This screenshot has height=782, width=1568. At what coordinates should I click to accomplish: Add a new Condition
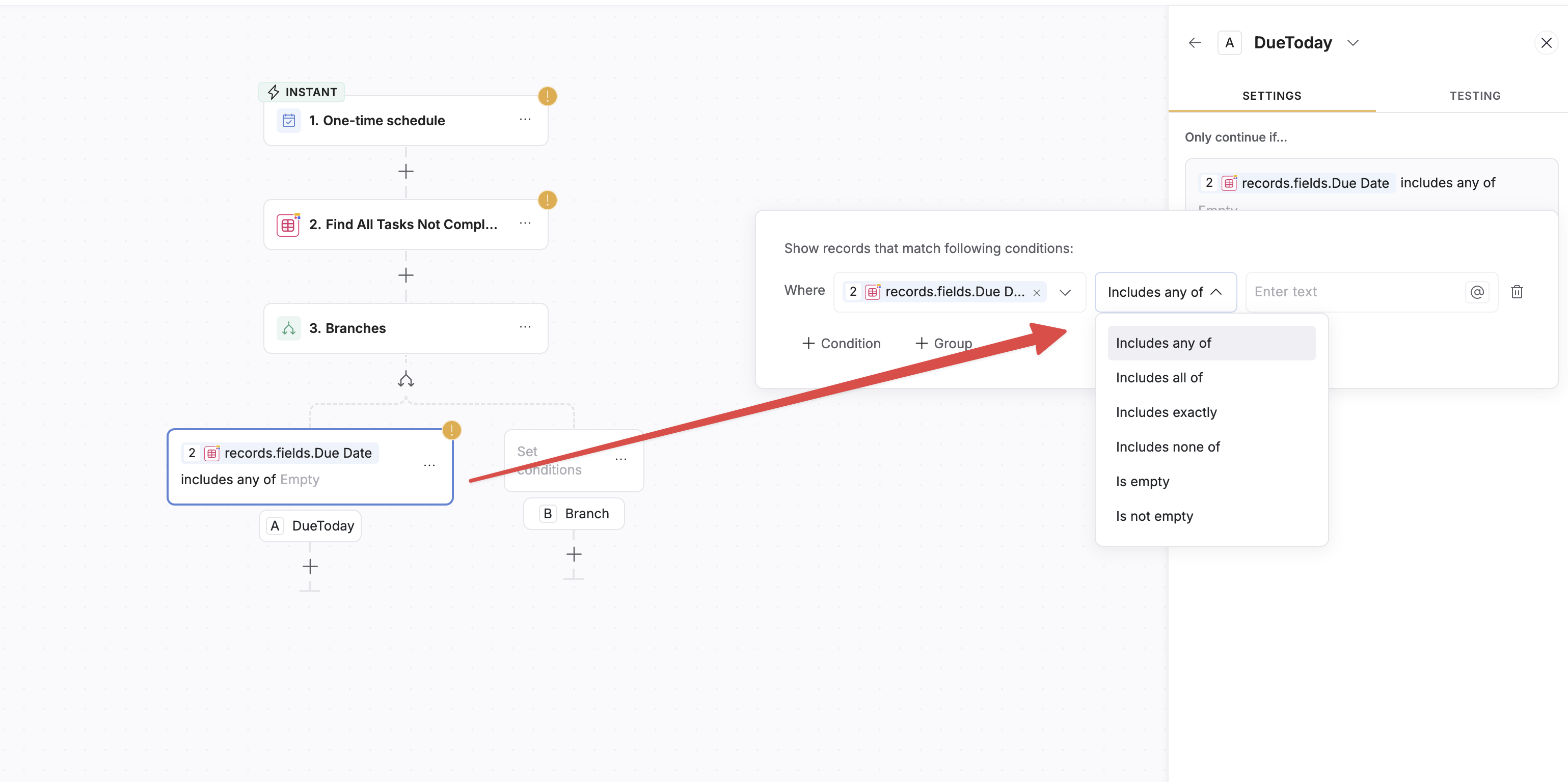pos(841,343)
